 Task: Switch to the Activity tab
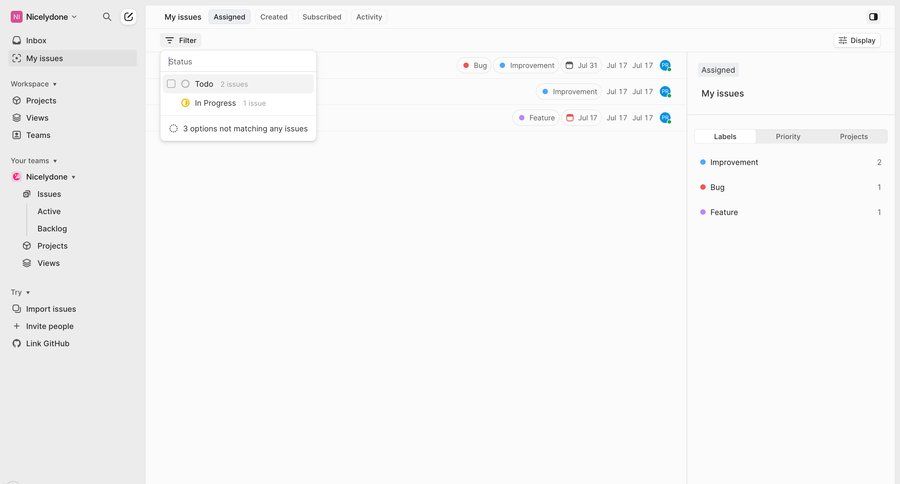click(369, 17)
